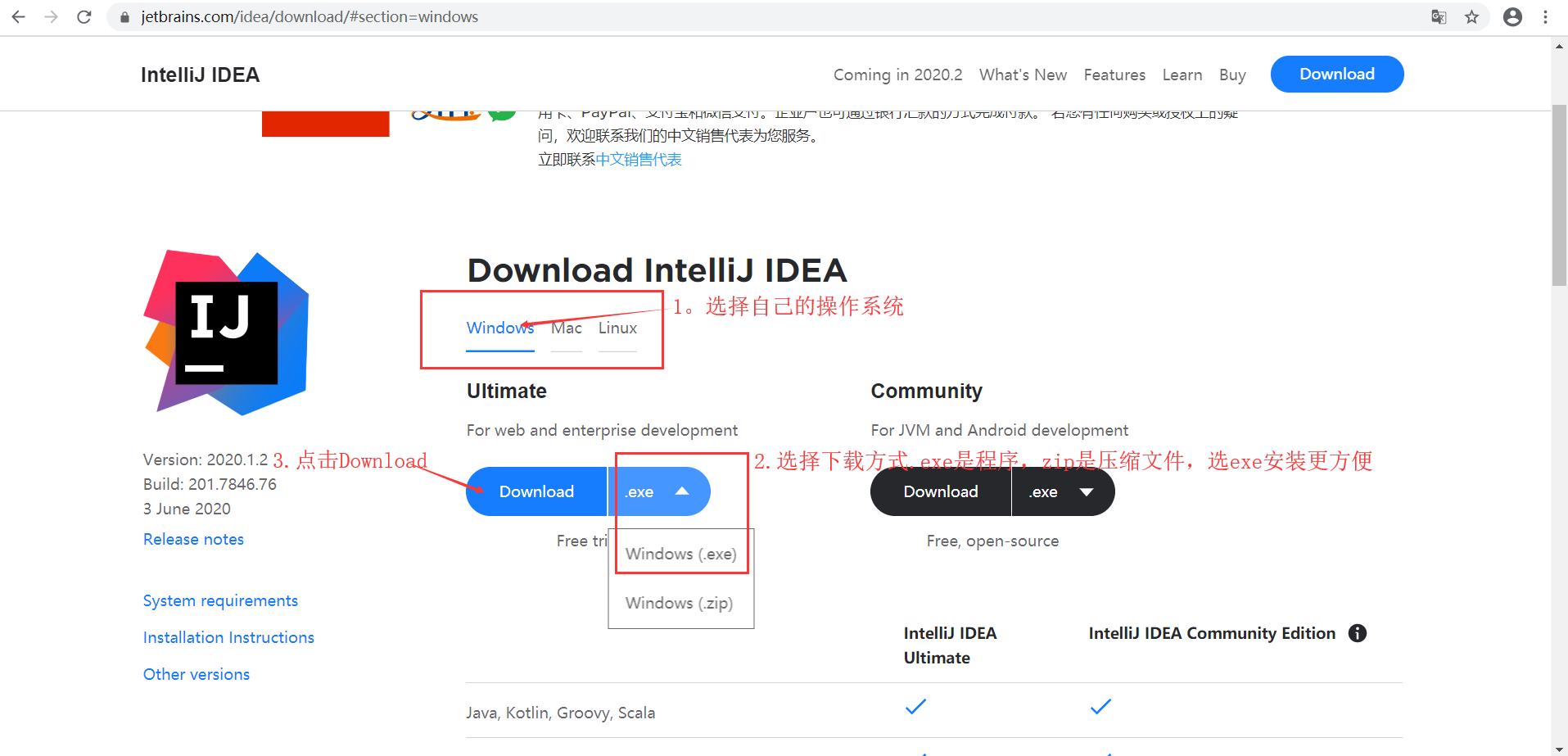
Task: Open the browser profile avatar icon
Action: tap(1512, 16)
